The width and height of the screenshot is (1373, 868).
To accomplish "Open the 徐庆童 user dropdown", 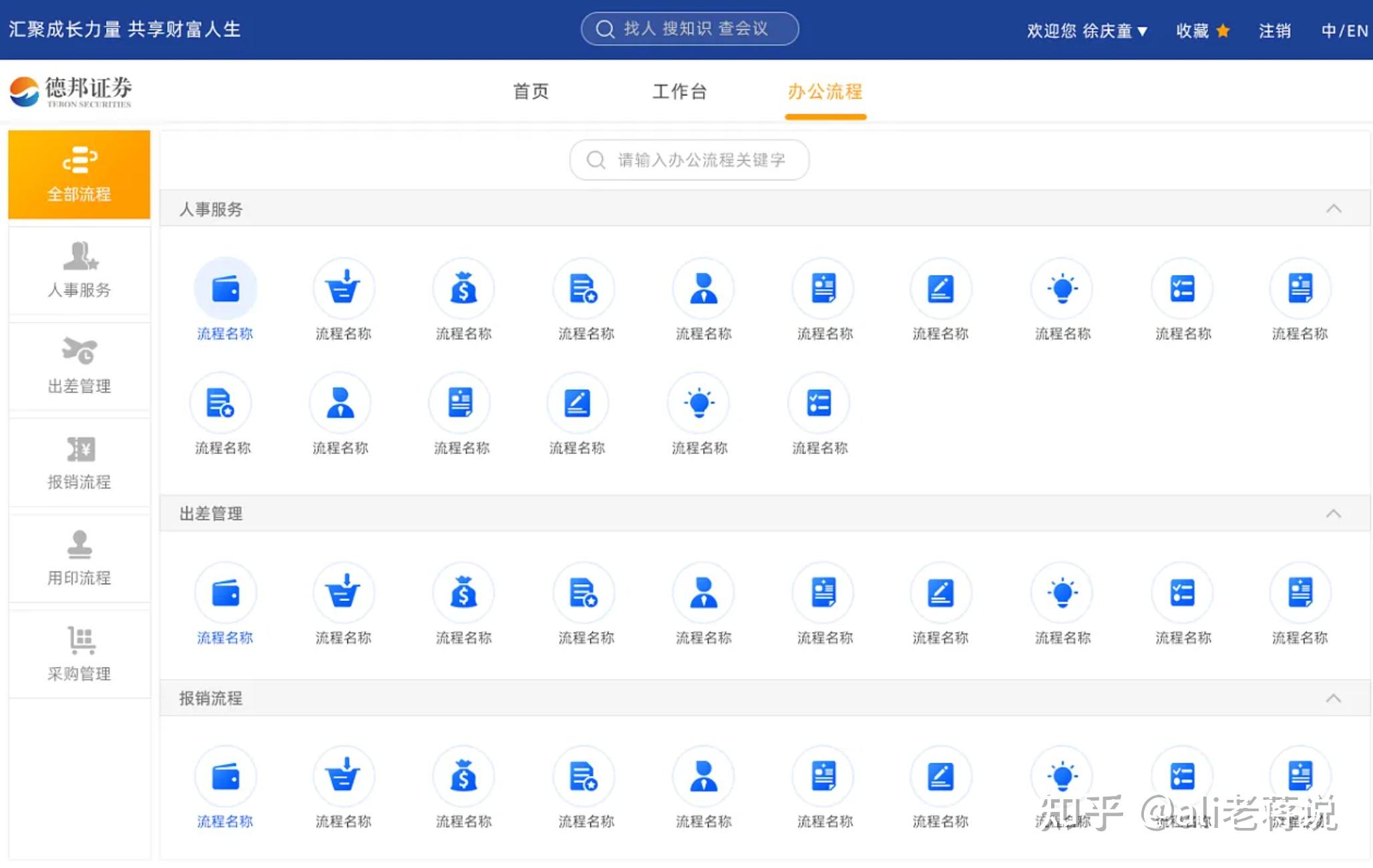I will pyautogui.click(x=1115, y=31).
